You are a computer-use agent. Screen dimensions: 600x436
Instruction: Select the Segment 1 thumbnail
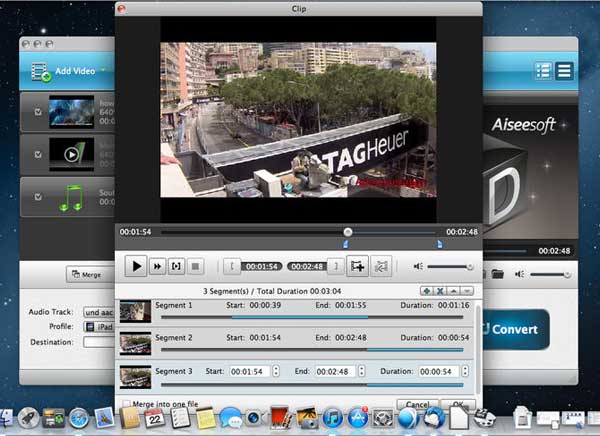pos(135,311)
